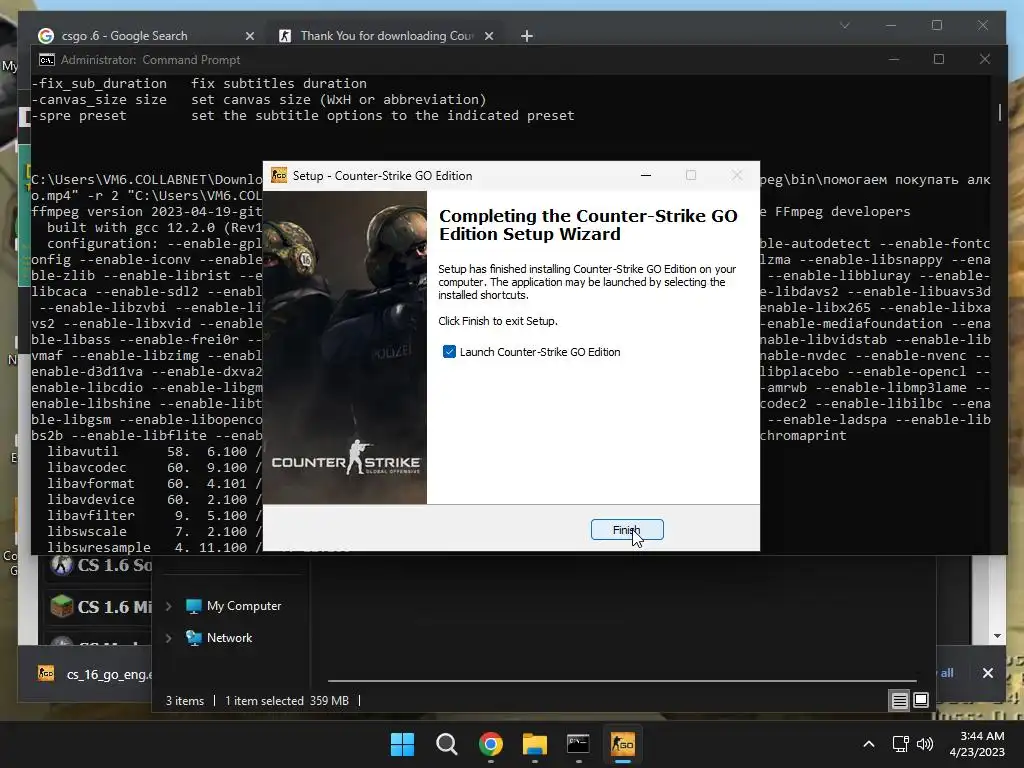Click the libavutil line in Command Prompt
Screen dimensions: 1024x768
[153, 452]
